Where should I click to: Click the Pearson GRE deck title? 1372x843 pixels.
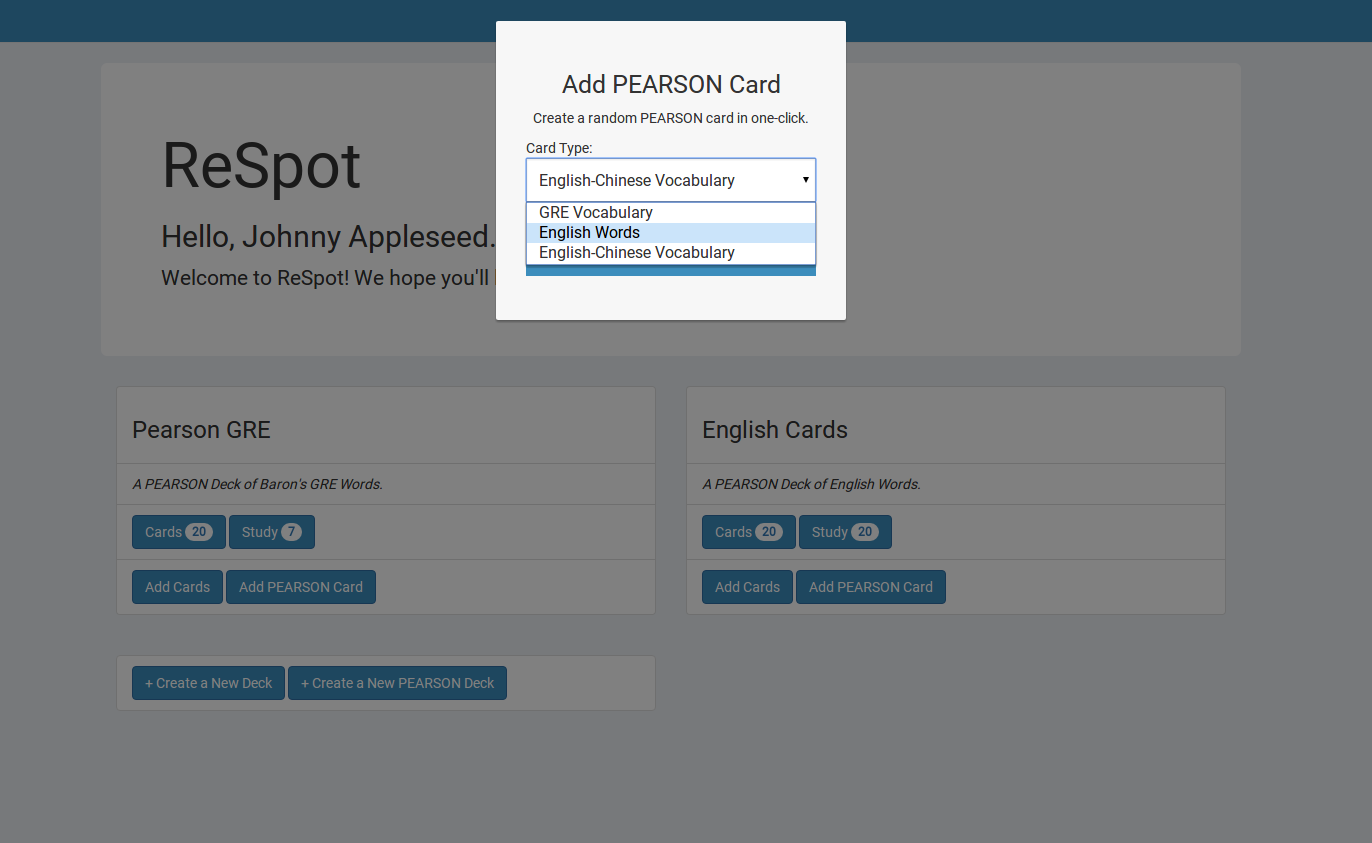pos(202,430)
